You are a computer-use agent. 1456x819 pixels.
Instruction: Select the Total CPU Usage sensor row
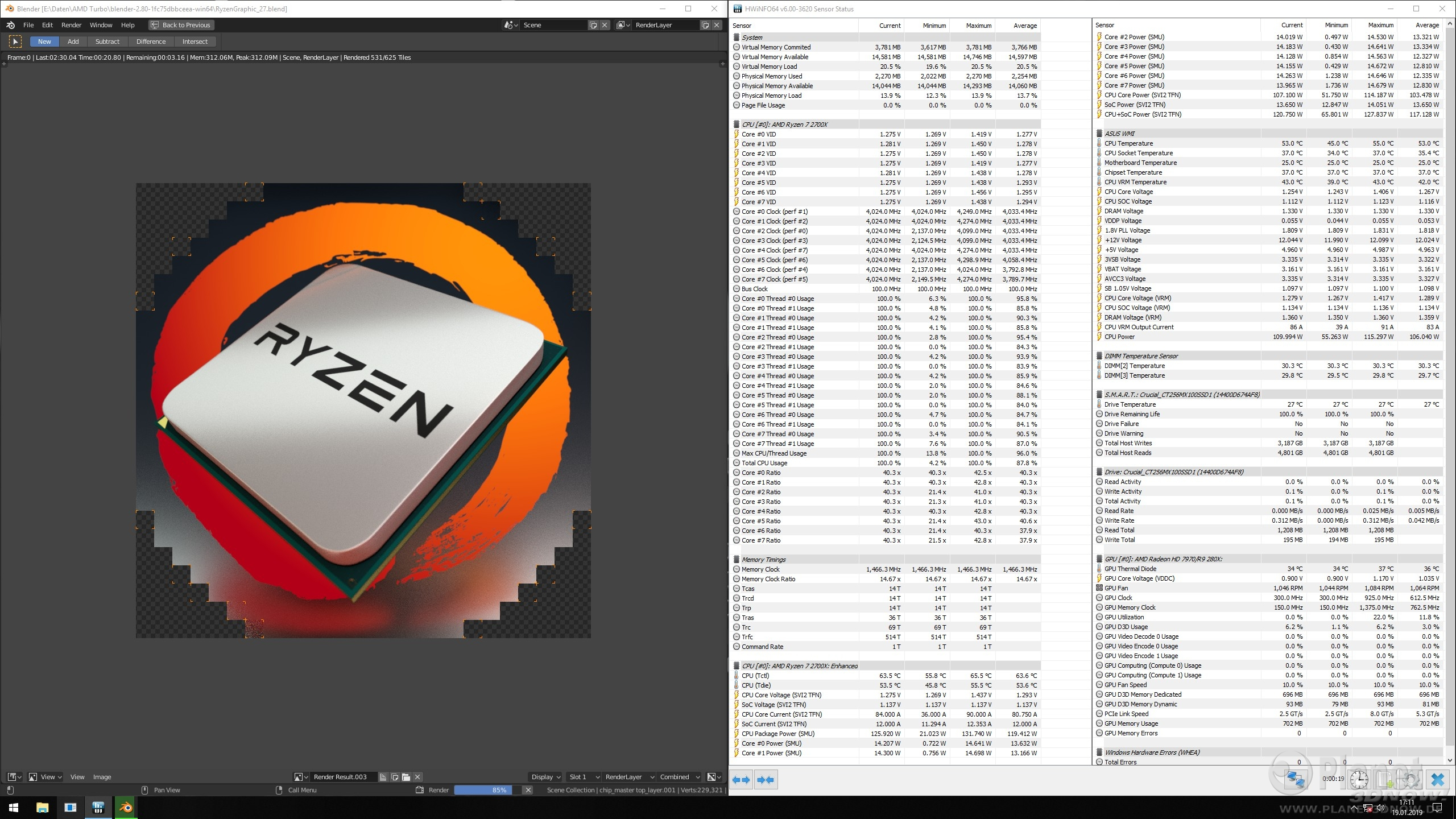[887, 463]
